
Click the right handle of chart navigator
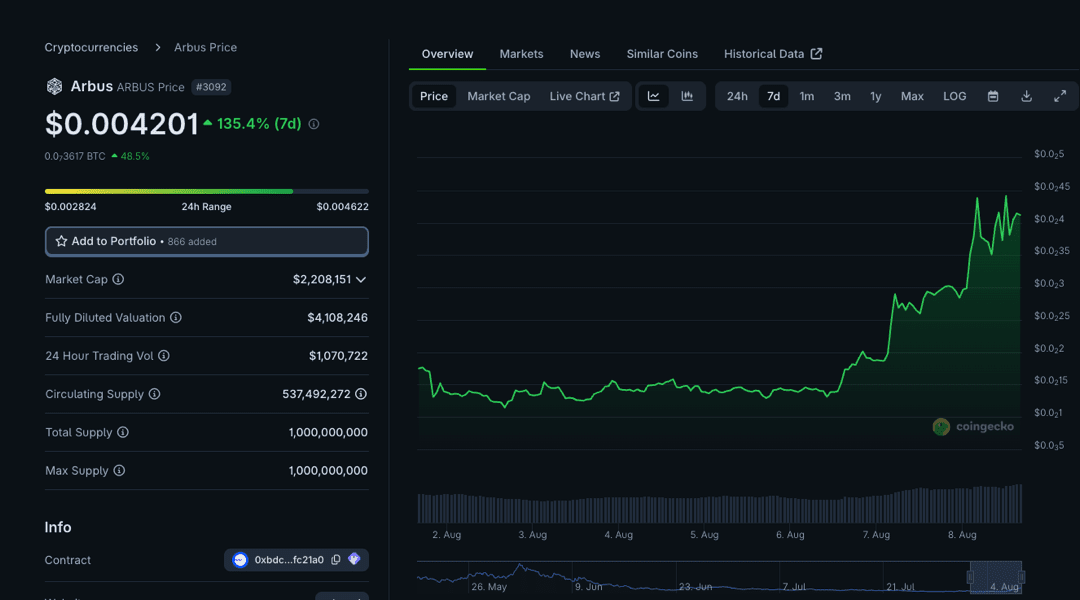[1021, 577]
